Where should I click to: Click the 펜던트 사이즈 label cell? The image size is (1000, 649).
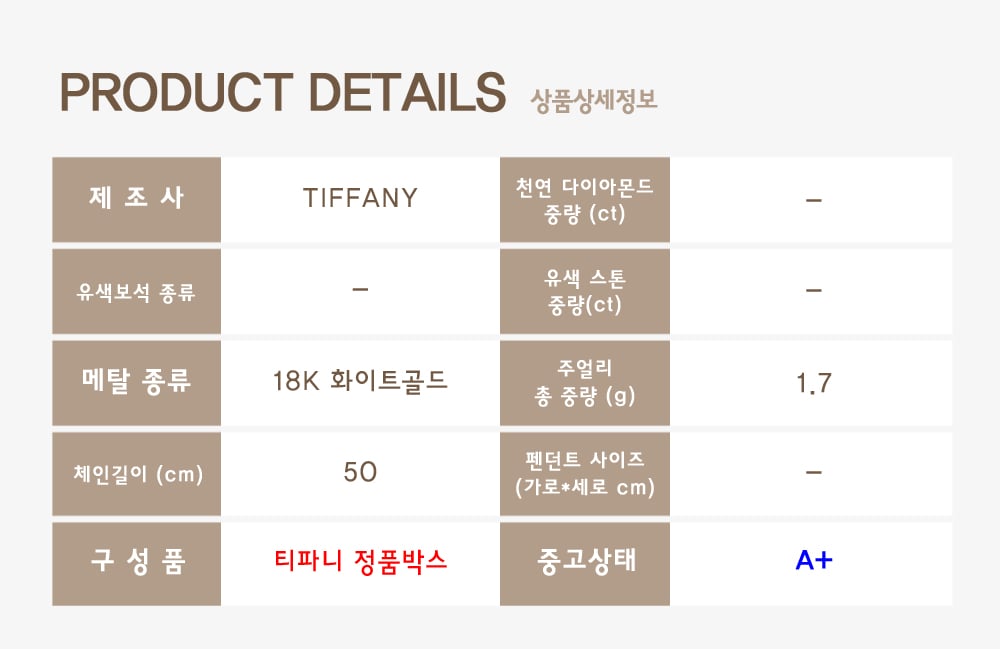point(585,474)
